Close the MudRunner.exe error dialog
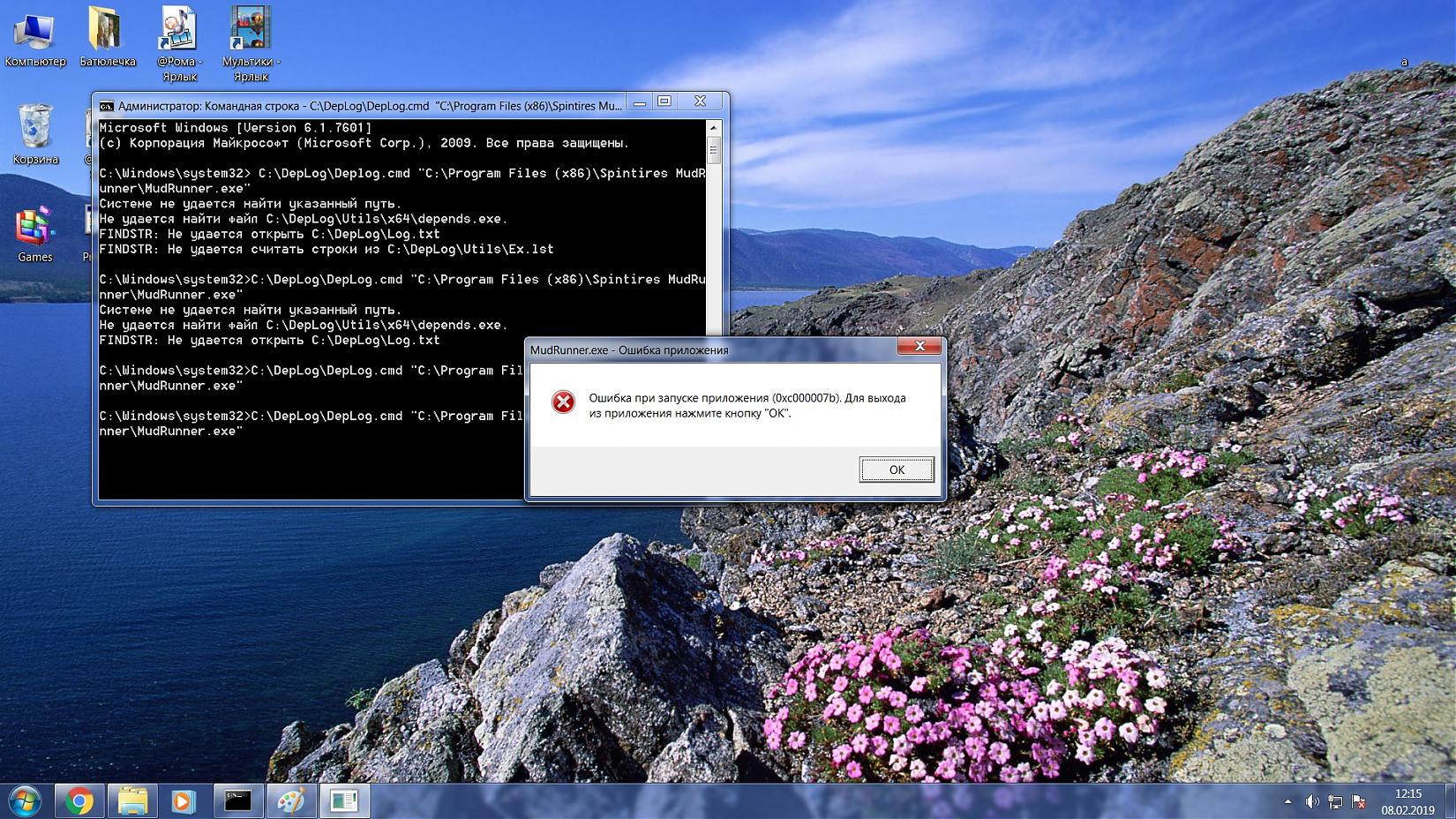Image resolution: width=1456 pixels, height=819 pixels. click(919, 346)
